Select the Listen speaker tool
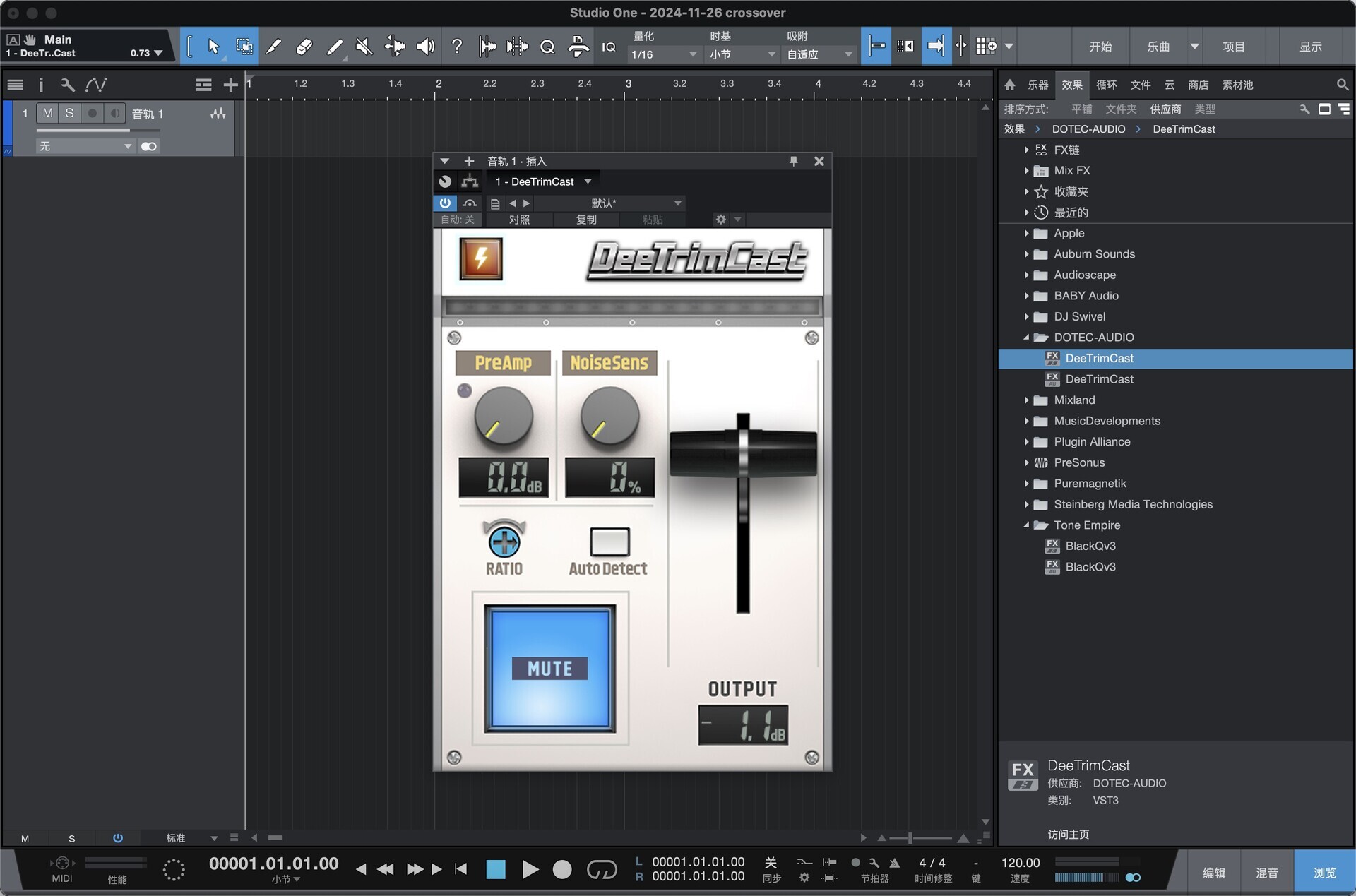The height and width of the screenshot is (896, 1356). click(x=425, y=47)
